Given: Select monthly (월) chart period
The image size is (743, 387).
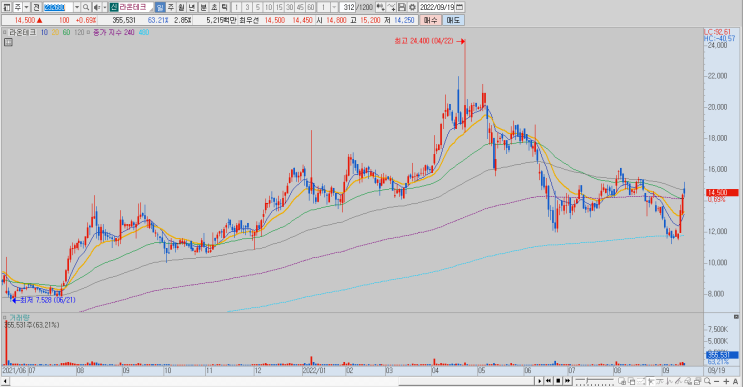Looking at the screenshot, I should pyautogui.click(x=181, y=7).
